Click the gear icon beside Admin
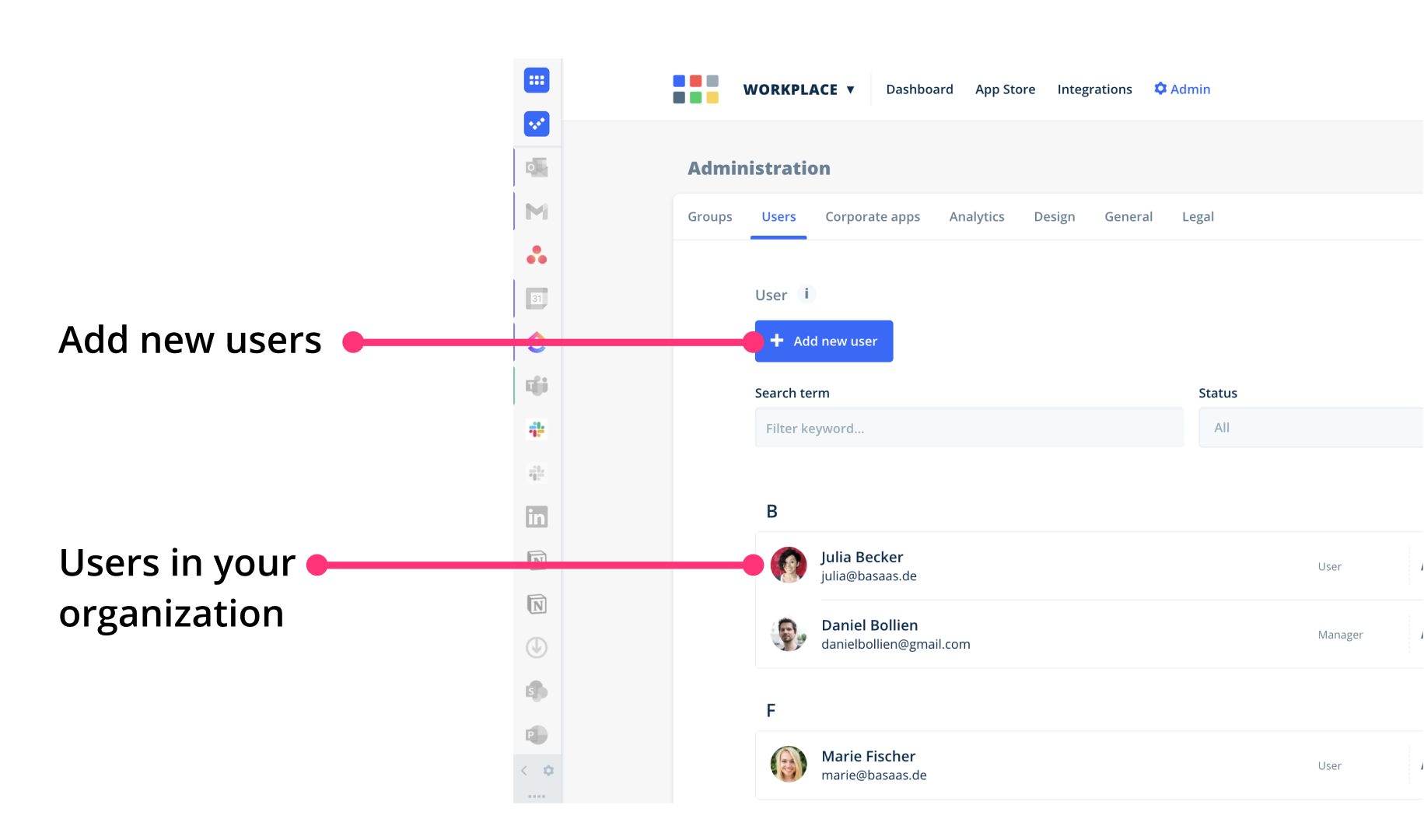Viewport: 1424px width, 840px height. click(x=1160, y=89)
